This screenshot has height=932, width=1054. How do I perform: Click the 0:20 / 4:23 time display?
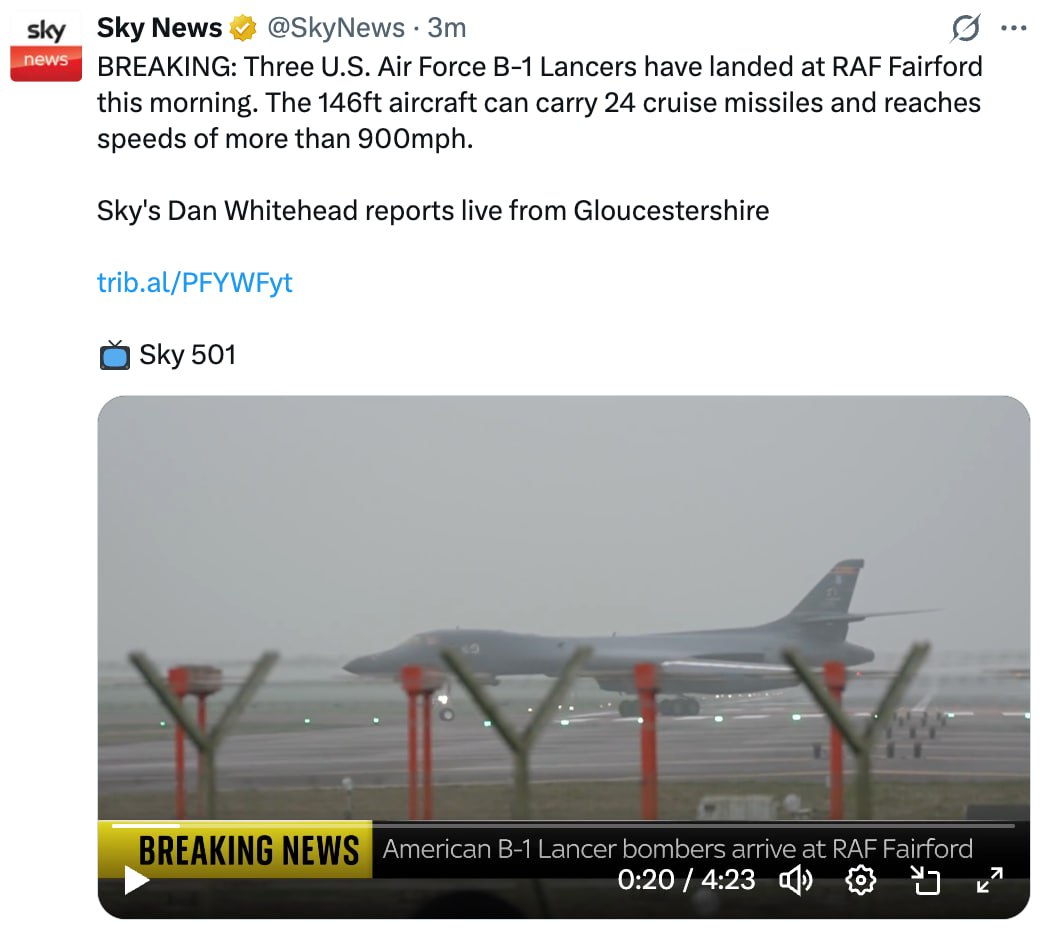(x=686, y=880)
